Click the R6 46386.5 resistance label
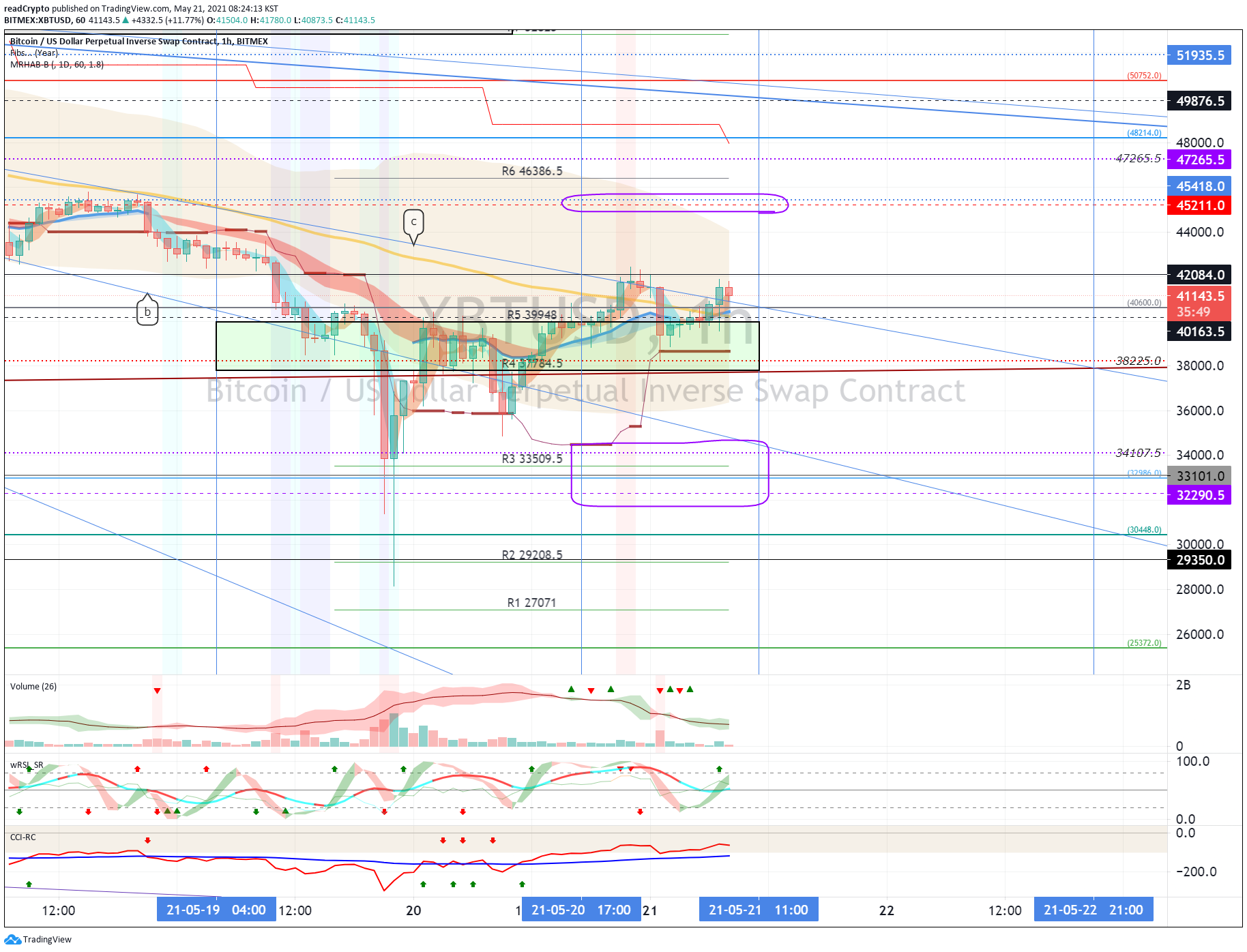Image resolution: width=1247 pixels, height=952 pixels. [532, 171]
